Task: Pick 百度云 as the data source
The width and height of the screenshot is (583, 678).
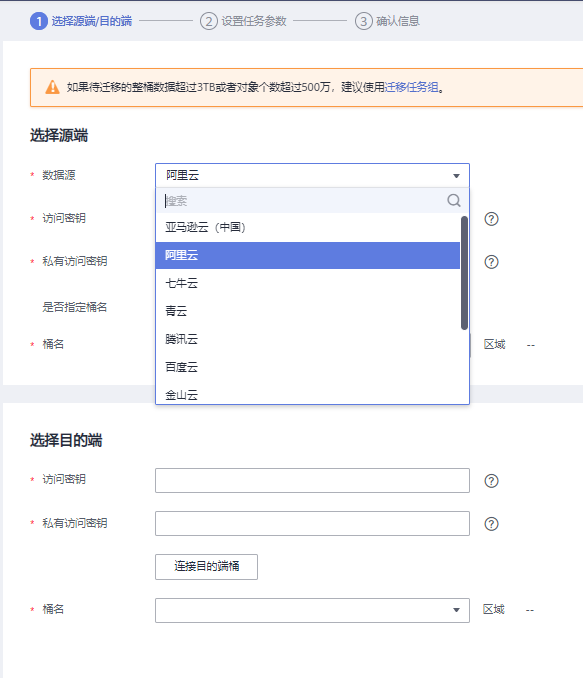Action: (308, 367)
